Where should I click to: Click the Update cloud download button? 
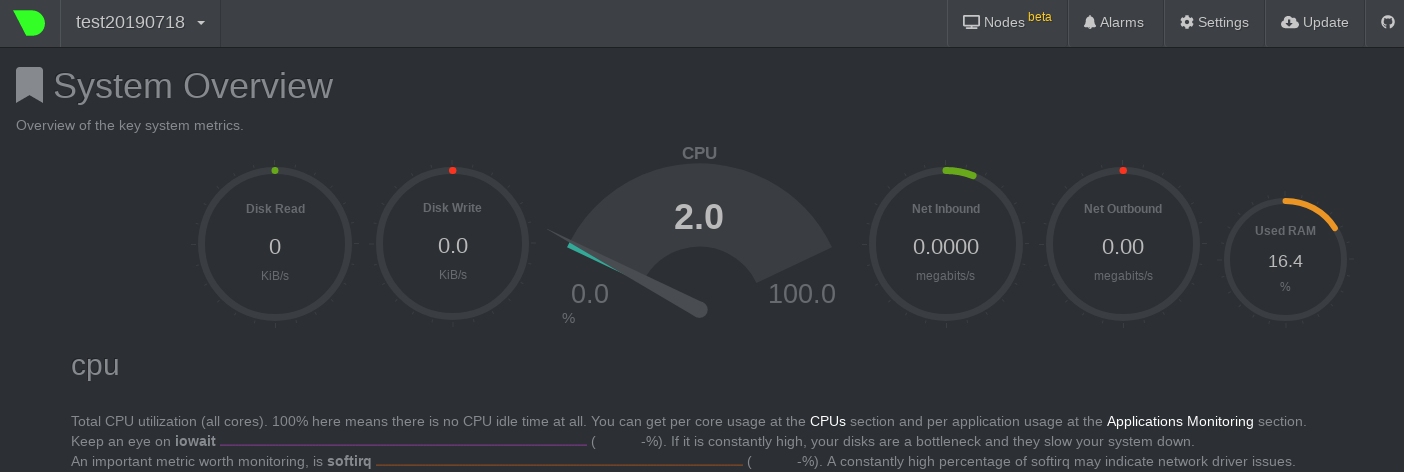click(1314, 22)
